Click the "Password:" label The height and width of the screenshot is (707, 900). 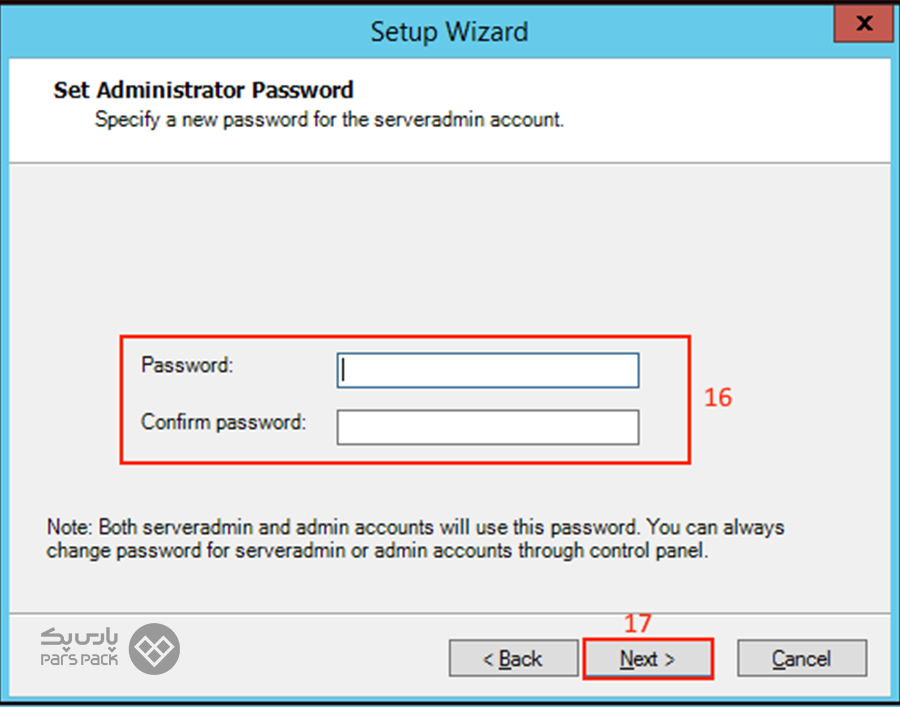pos(187,365)
